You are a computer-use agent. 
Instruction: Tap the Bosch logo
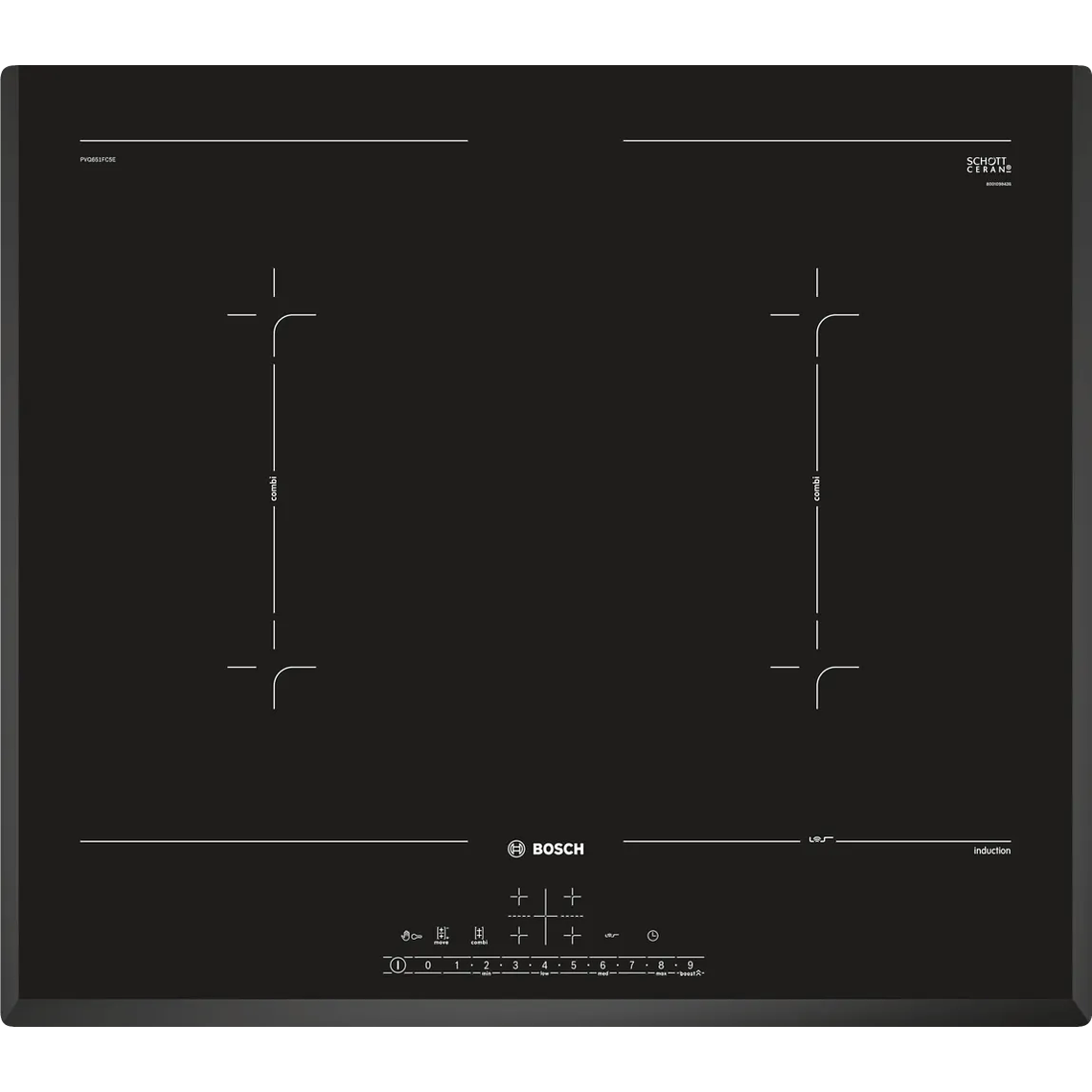[x=546, y=848]
